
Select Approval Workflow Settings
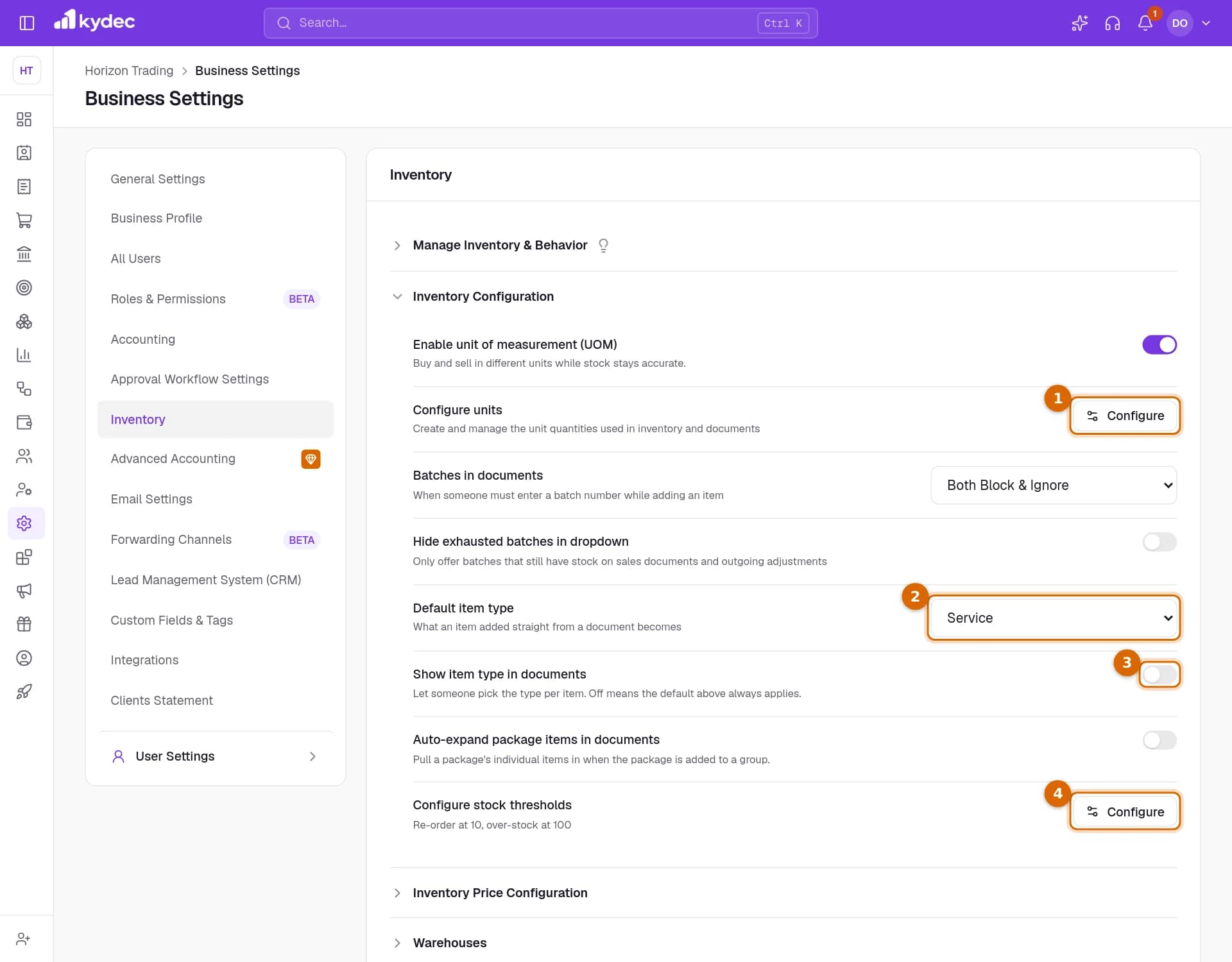point(216,379)
